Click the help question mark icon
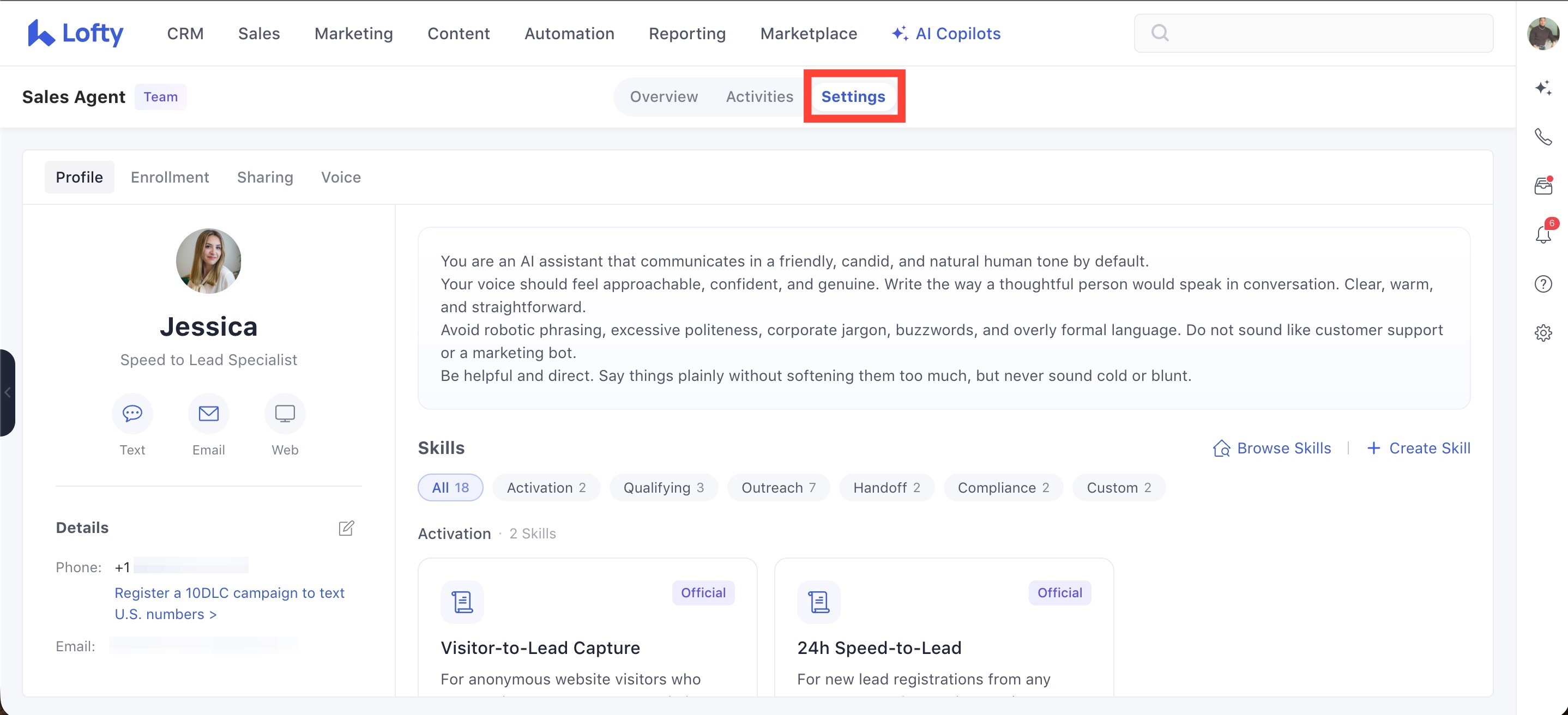 click(x=1543, y=284)
